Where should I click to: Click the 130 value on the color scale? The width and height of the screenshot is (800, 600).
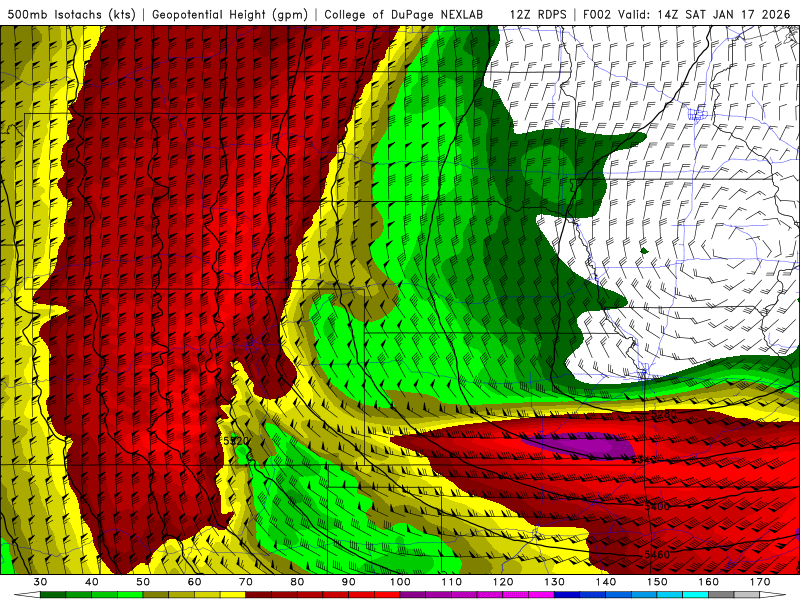(555, 582)
